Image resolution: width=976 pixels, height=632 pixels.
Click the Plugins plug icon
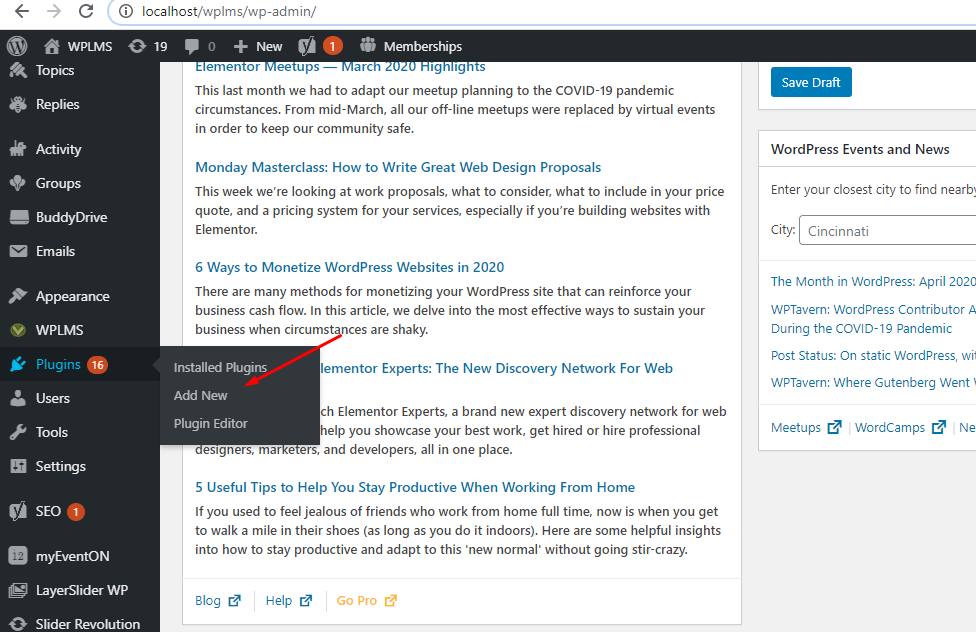(x=18, y=364)
